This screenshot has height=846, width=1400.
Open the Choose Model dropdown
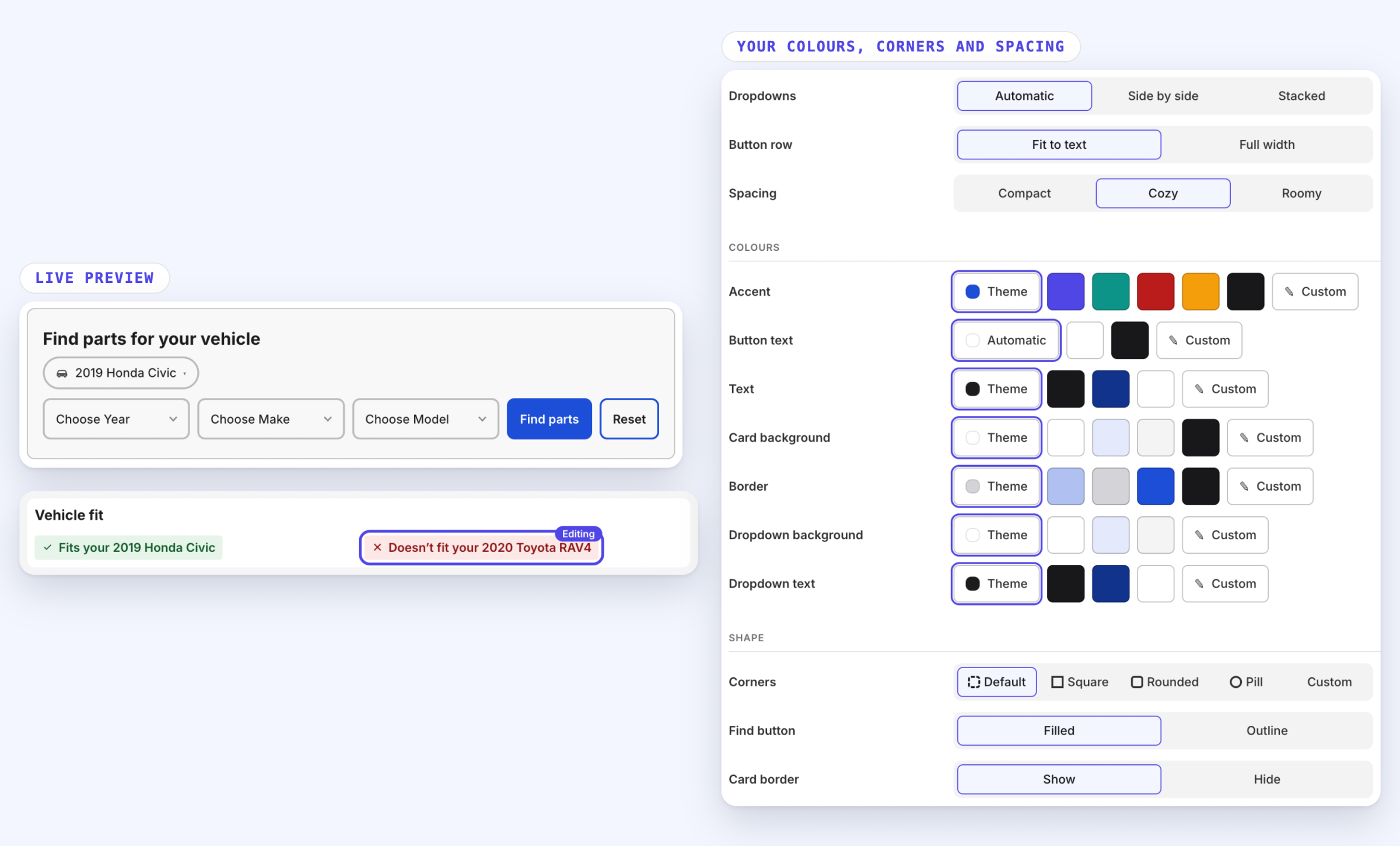click(x=425, y=419)
